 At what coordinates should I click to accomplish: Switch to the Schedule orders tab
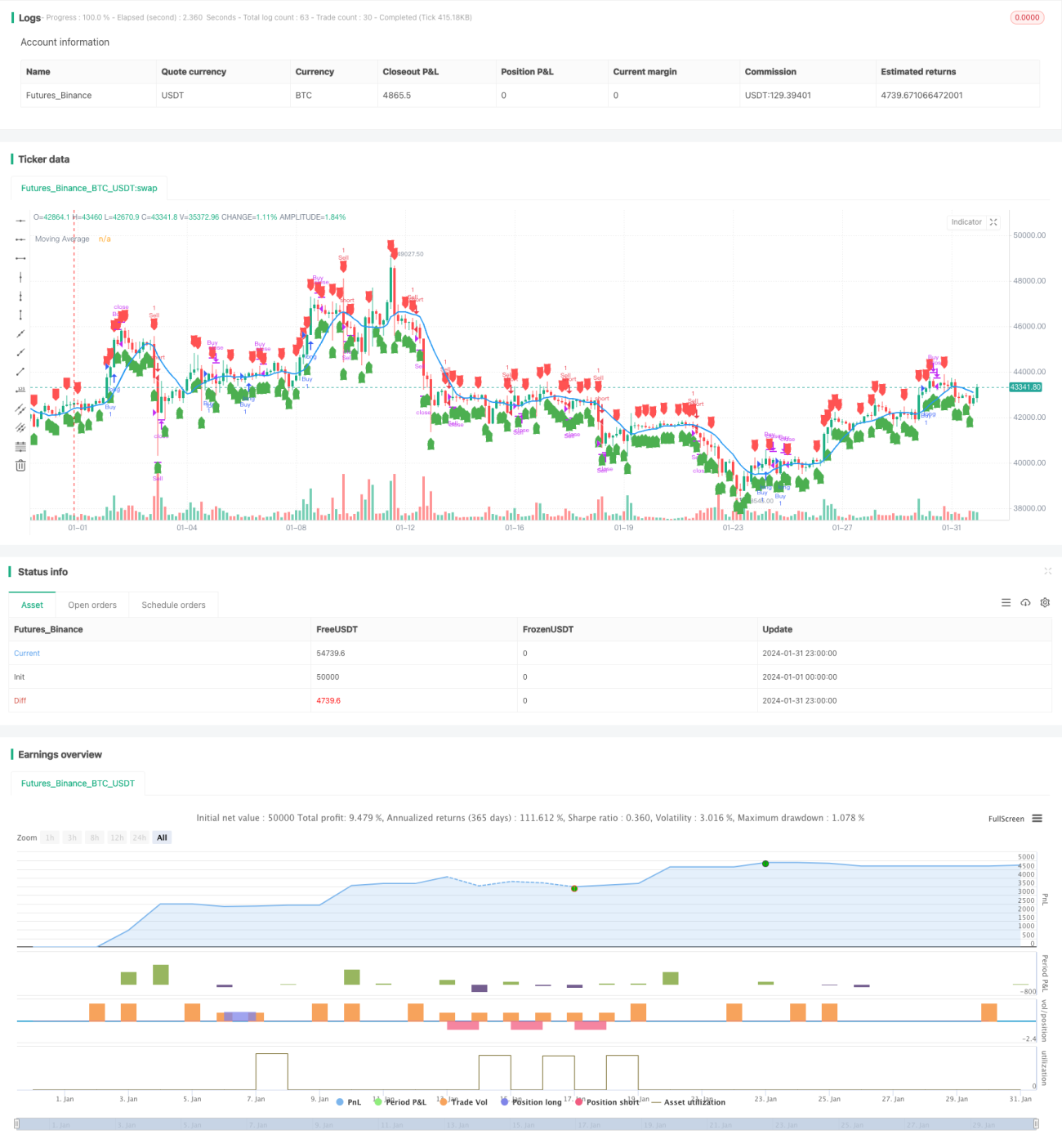[173, 605]
